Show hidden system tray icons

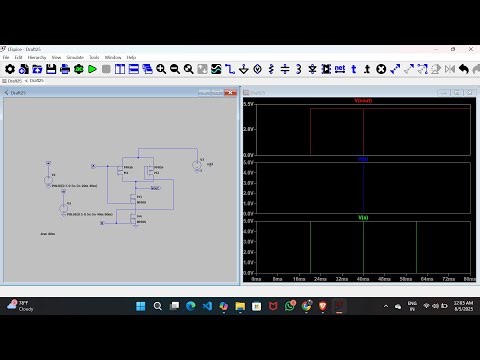coord(386,306)
